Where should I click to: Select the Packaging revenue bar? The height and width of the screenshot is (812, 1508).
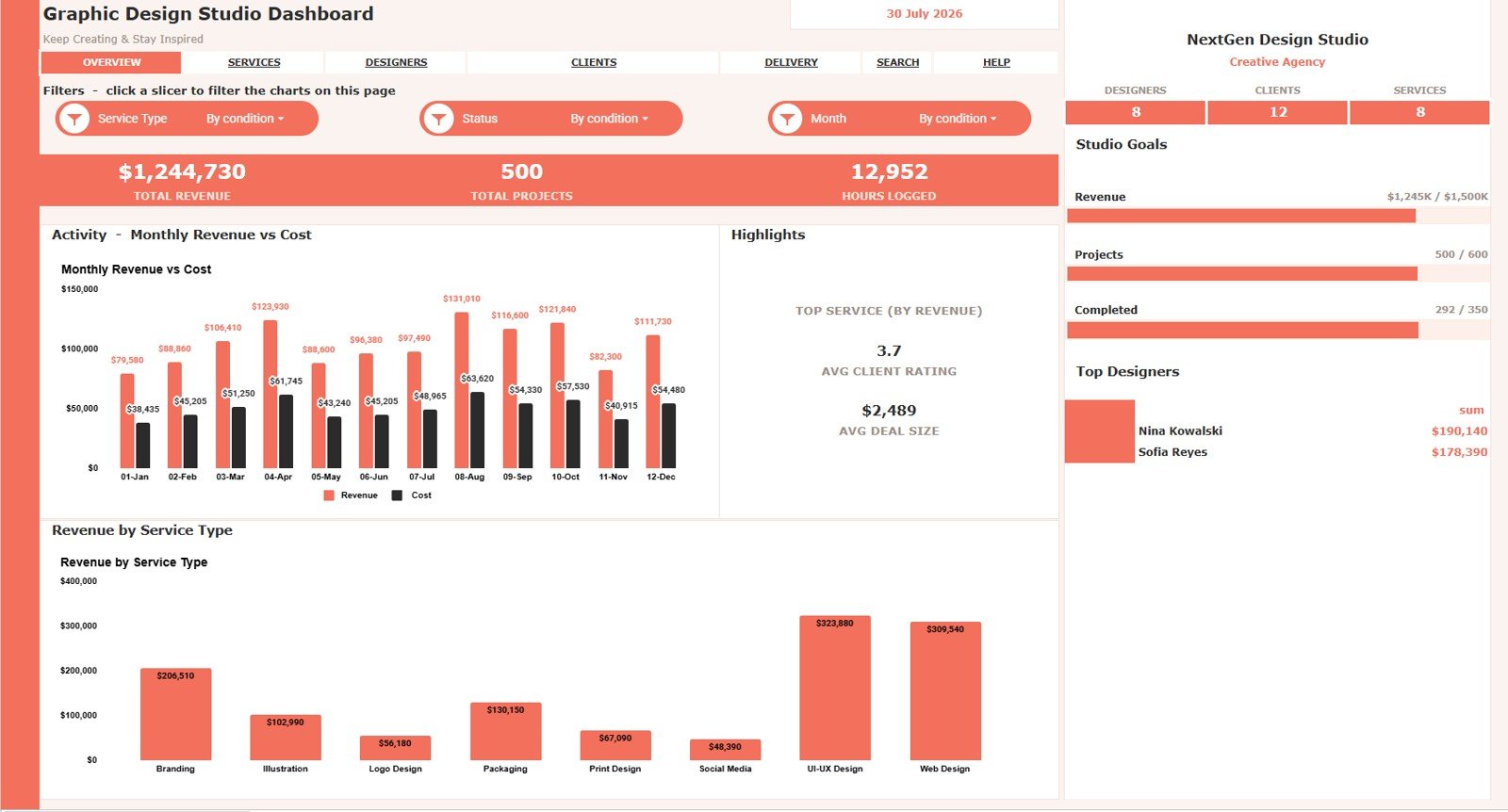[505, 731]
